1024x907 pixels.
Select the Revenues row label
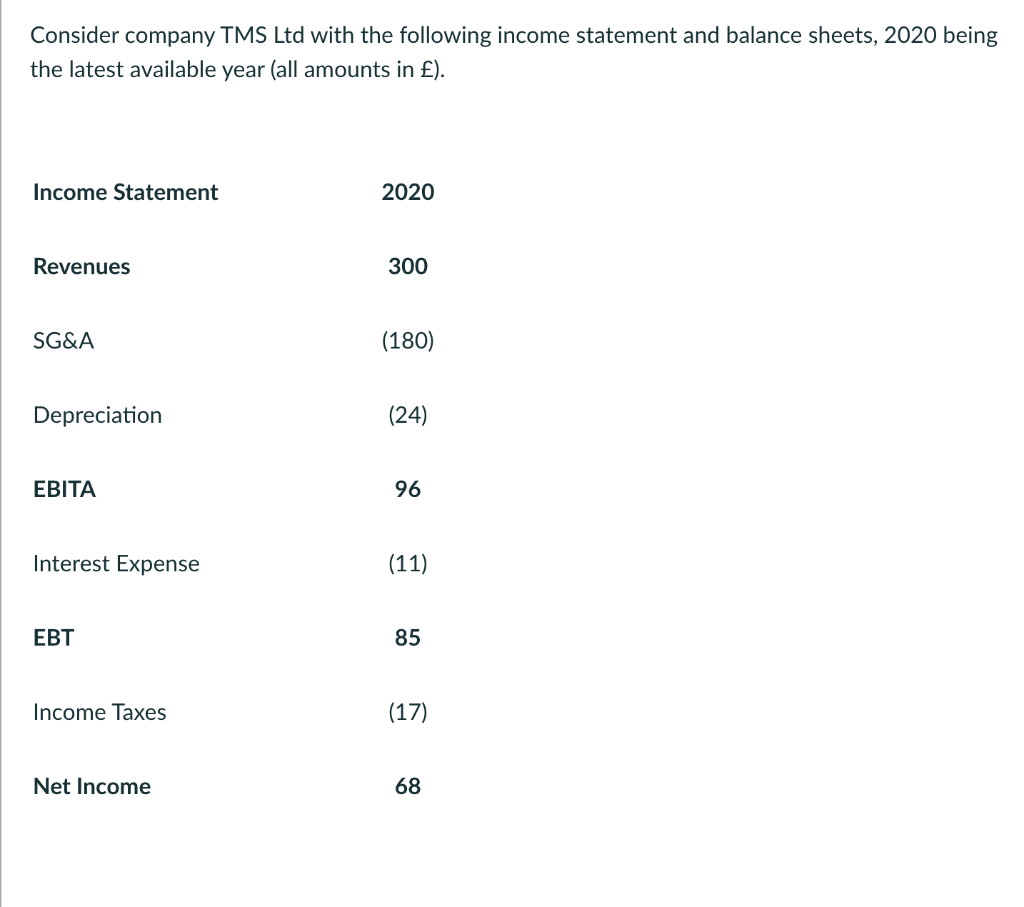point(81,266)
